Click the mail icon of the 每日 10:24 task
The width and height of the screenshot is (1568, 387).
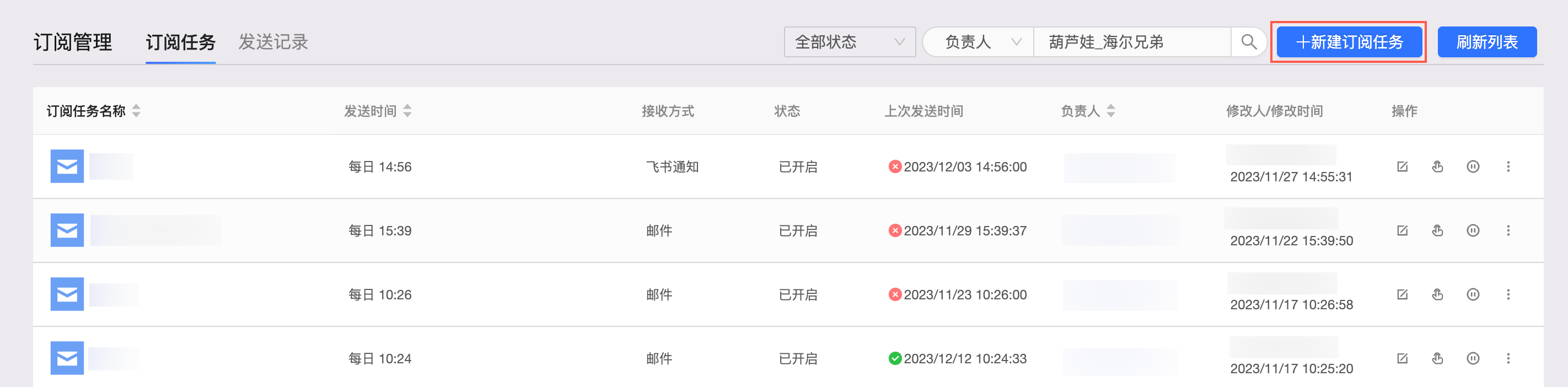(x=67, y=358)
